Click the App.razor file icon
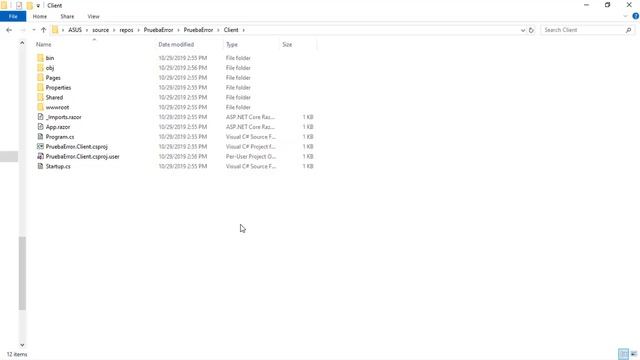Screen dimensions: 640x360 click(40, 127)
